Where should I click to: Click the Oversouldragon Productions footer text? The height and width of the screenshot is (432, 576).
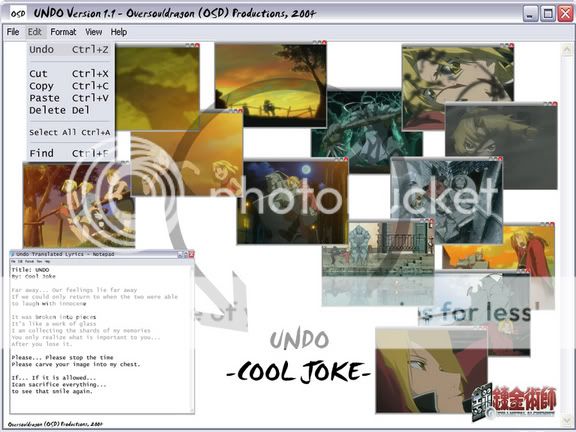click(55, 424)
